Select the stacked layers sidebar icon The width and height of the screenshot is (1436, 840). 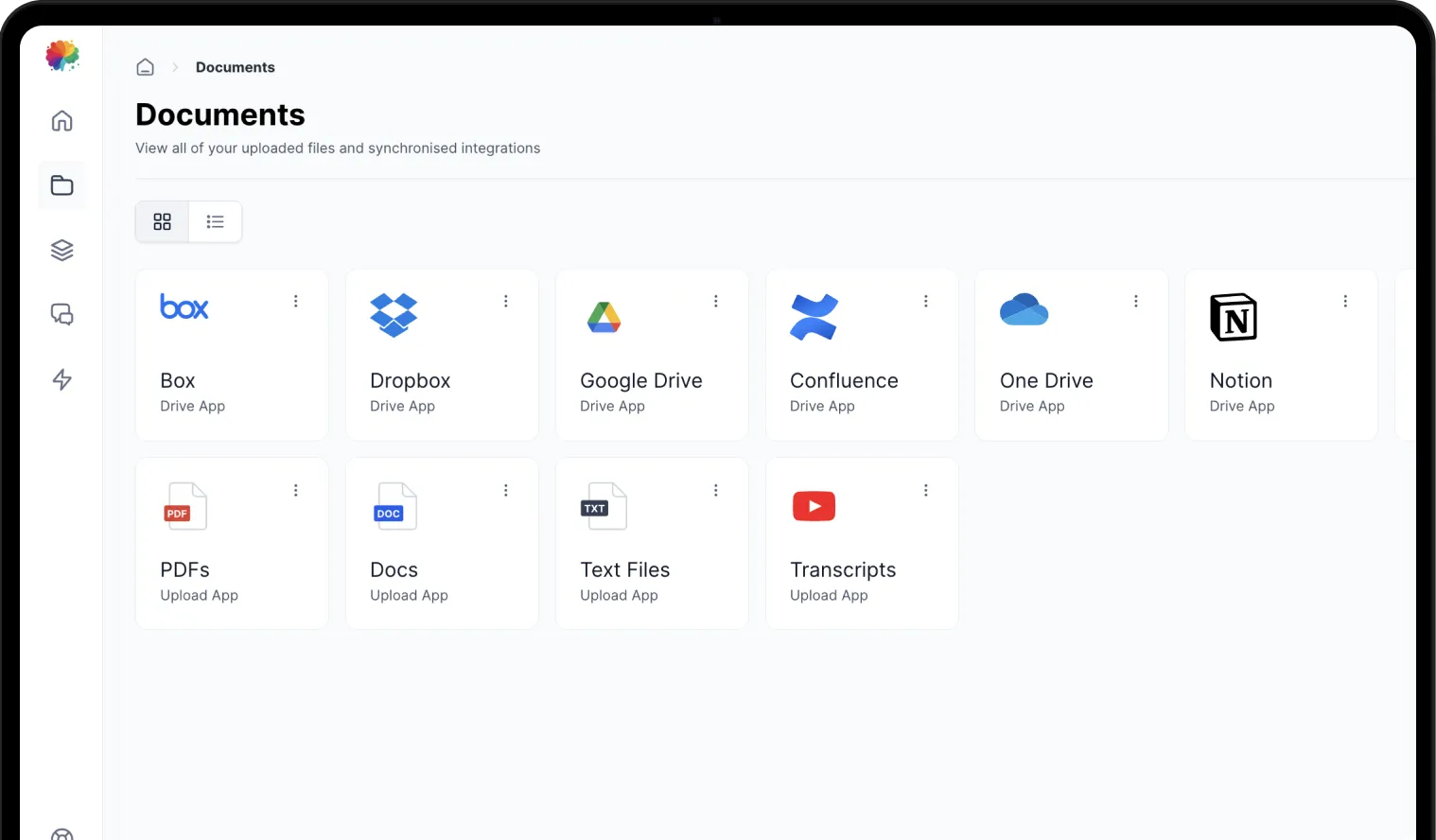tap(61, 250)
